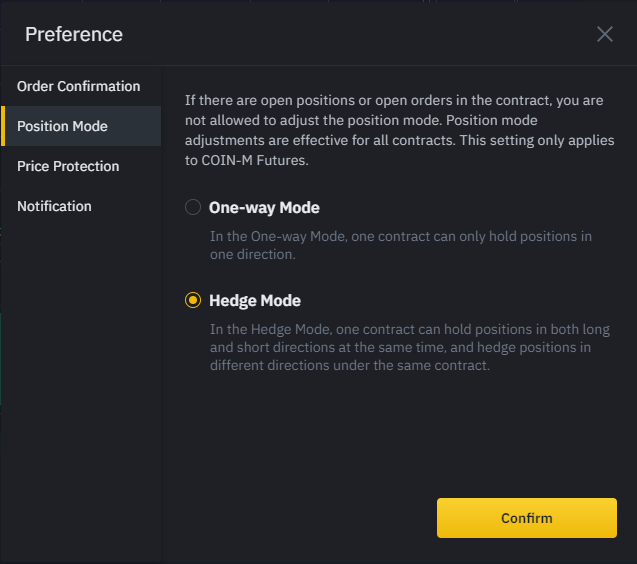The image size is (637, 564).
Task: Click the bold One-way Mode label
Action: pyautogui.click(x=264, y=208)
